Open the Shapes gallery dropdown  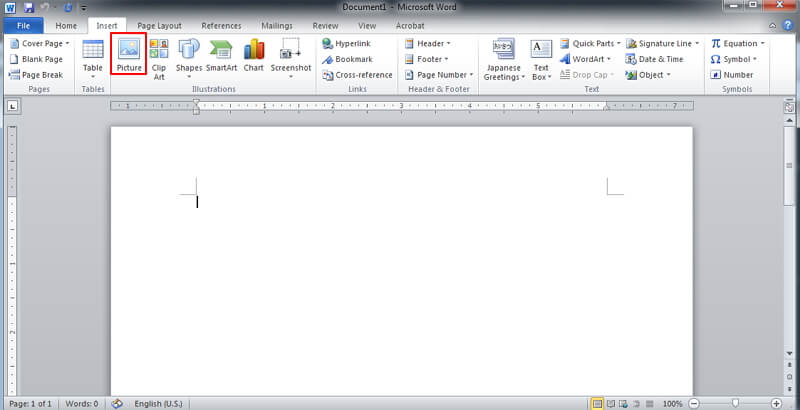click(189, 77)
